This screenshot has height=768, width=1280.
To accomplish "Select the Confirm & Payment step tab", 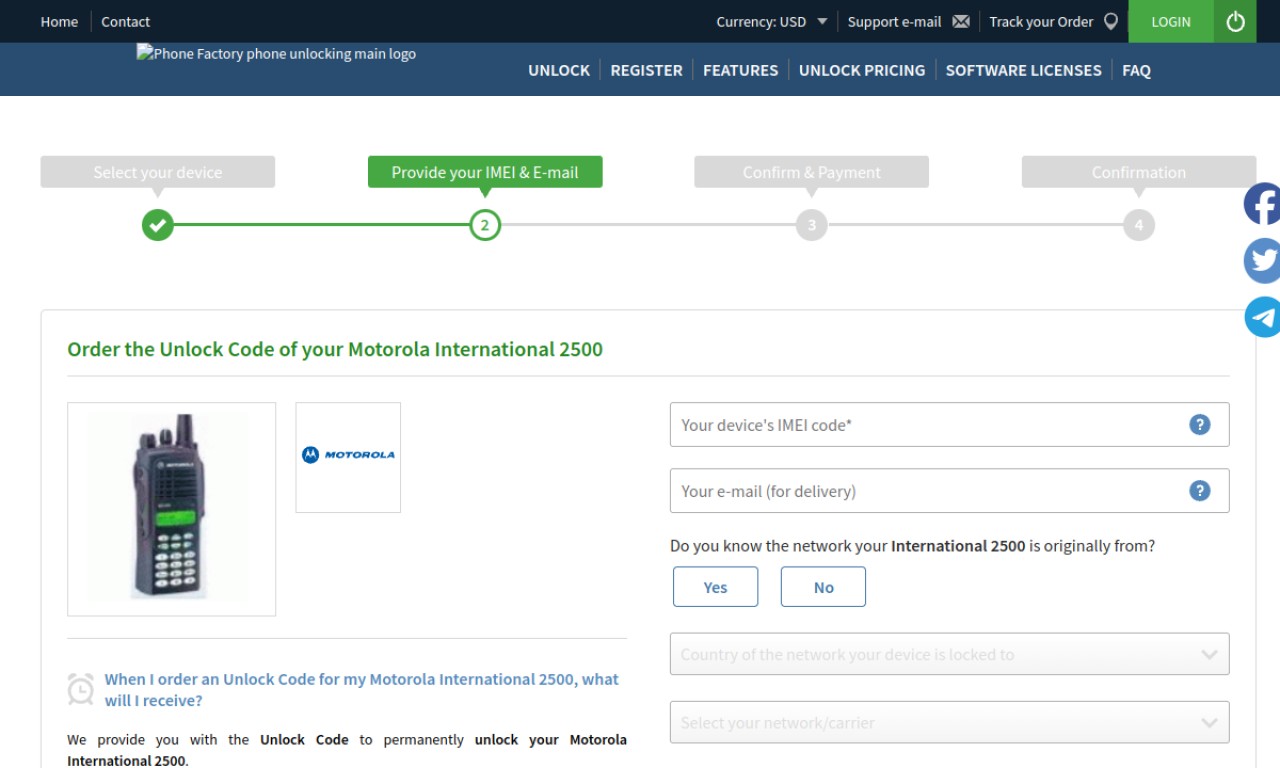I will pos(812,172).
